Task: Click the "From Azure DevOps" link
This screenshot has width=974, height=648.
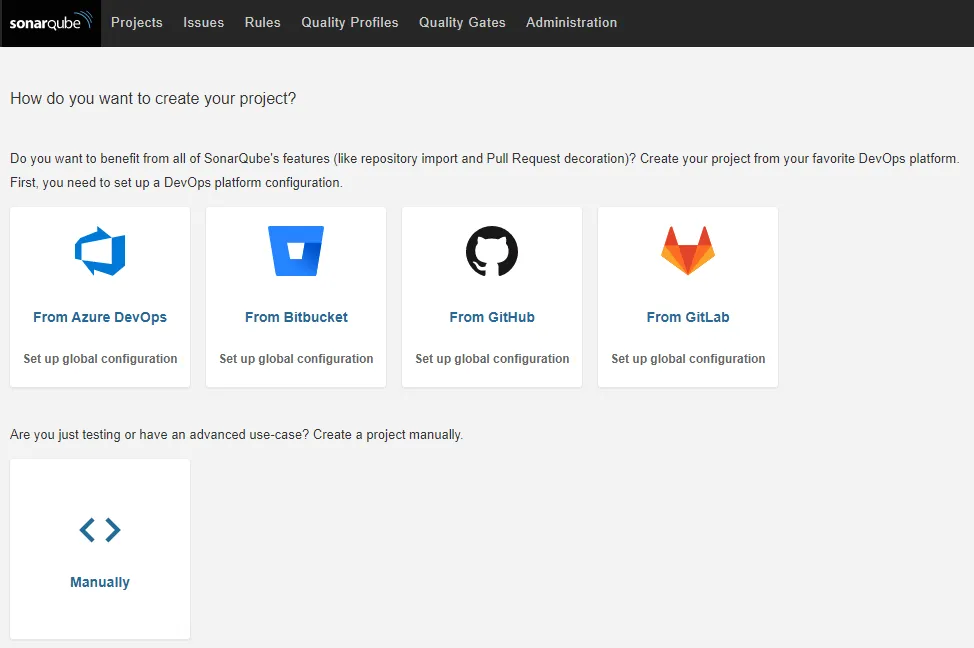Action: pyautogui.click(x=99, y=316)
